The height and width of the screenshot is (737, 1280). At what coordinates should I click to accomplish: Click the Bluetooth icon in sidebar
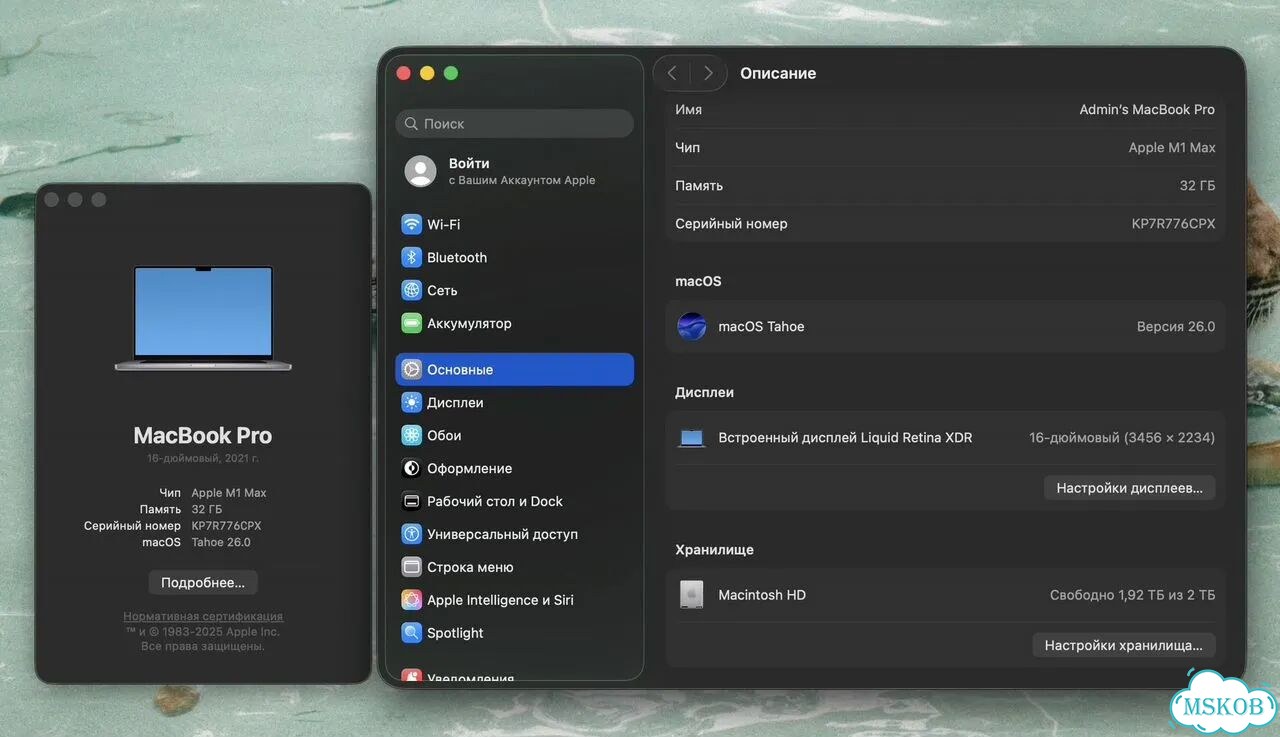(411, 257)
